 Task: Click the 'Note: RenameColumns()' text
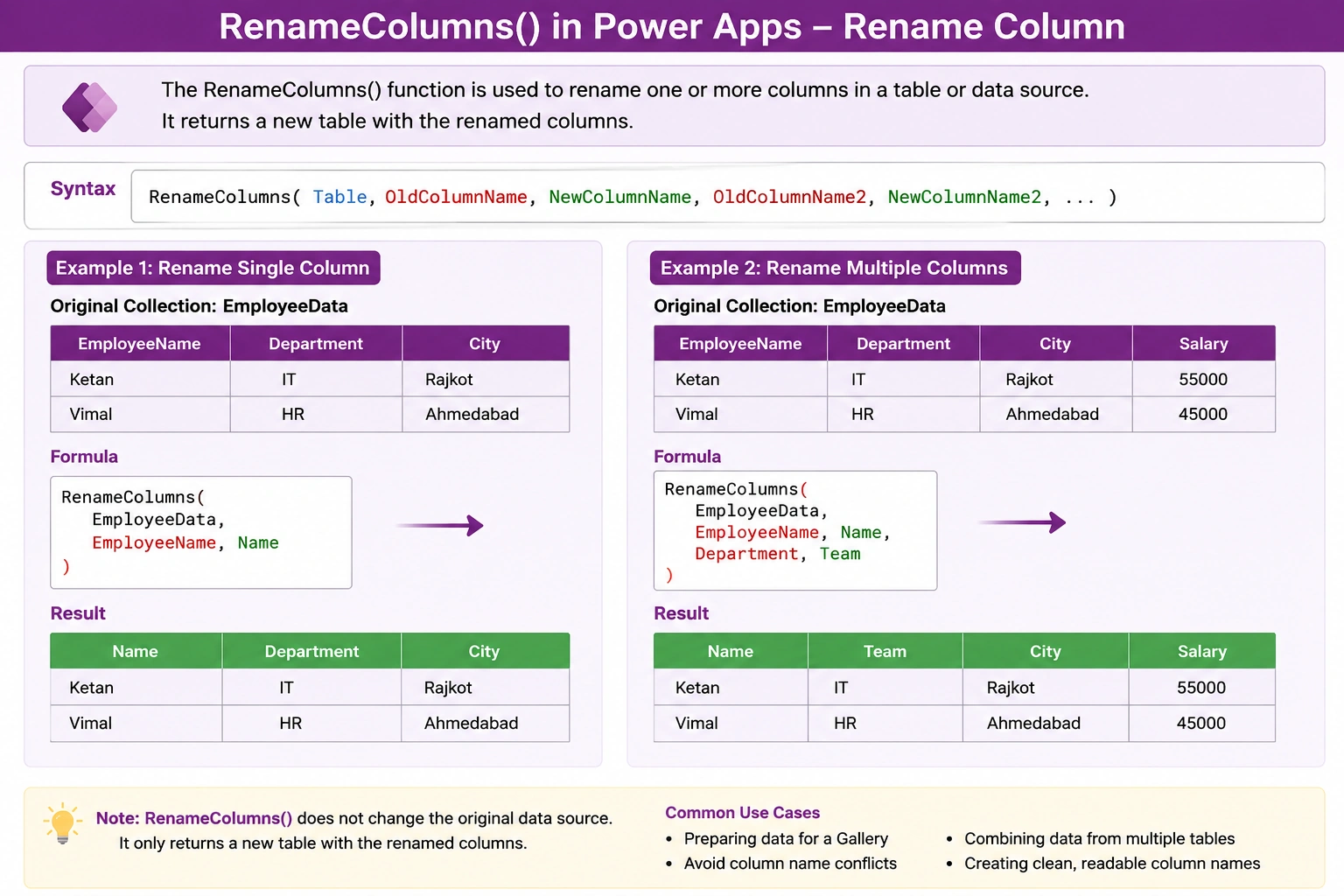pos(194,818)
